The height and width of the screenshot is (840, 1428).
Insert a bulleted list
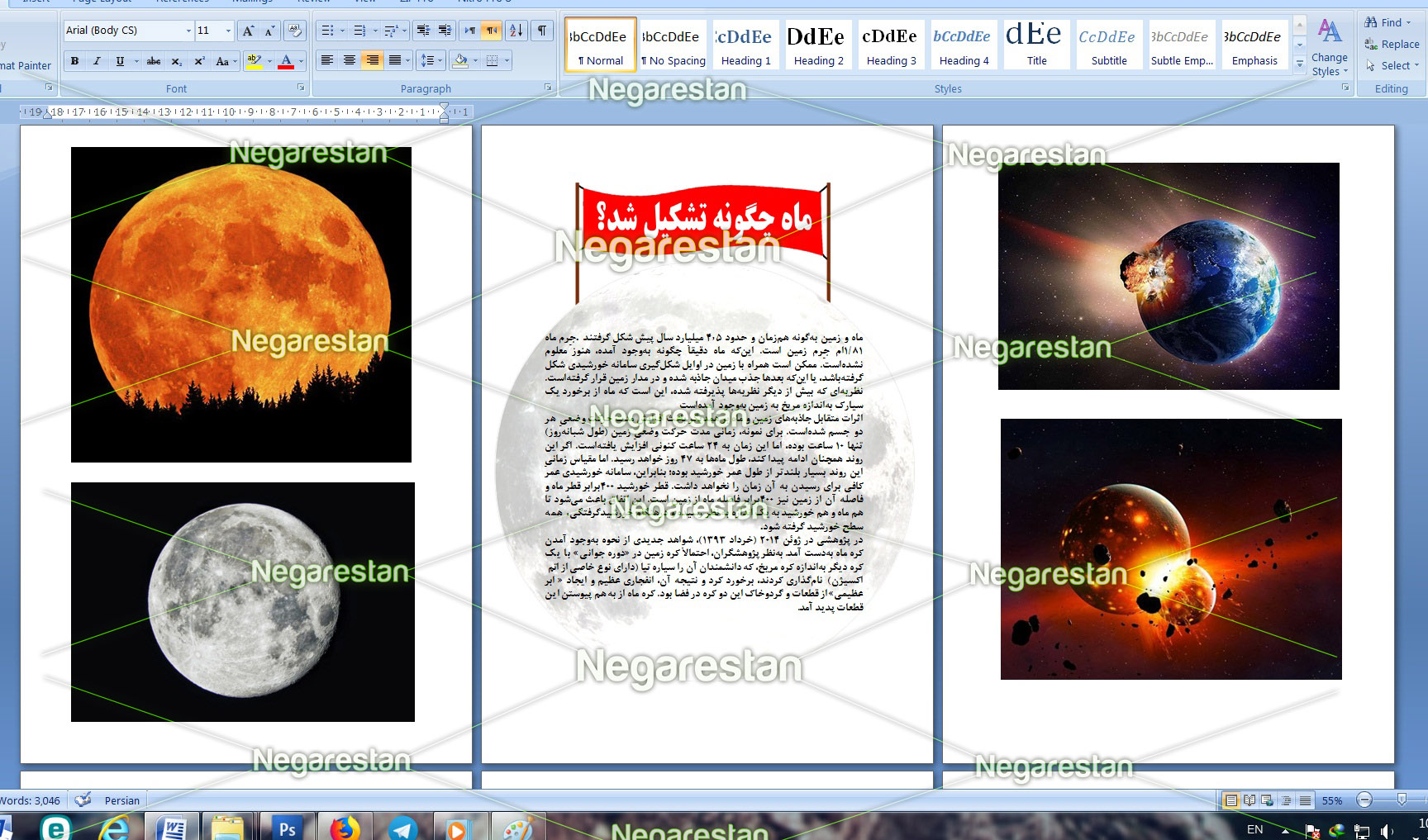(x=327, y=31)
